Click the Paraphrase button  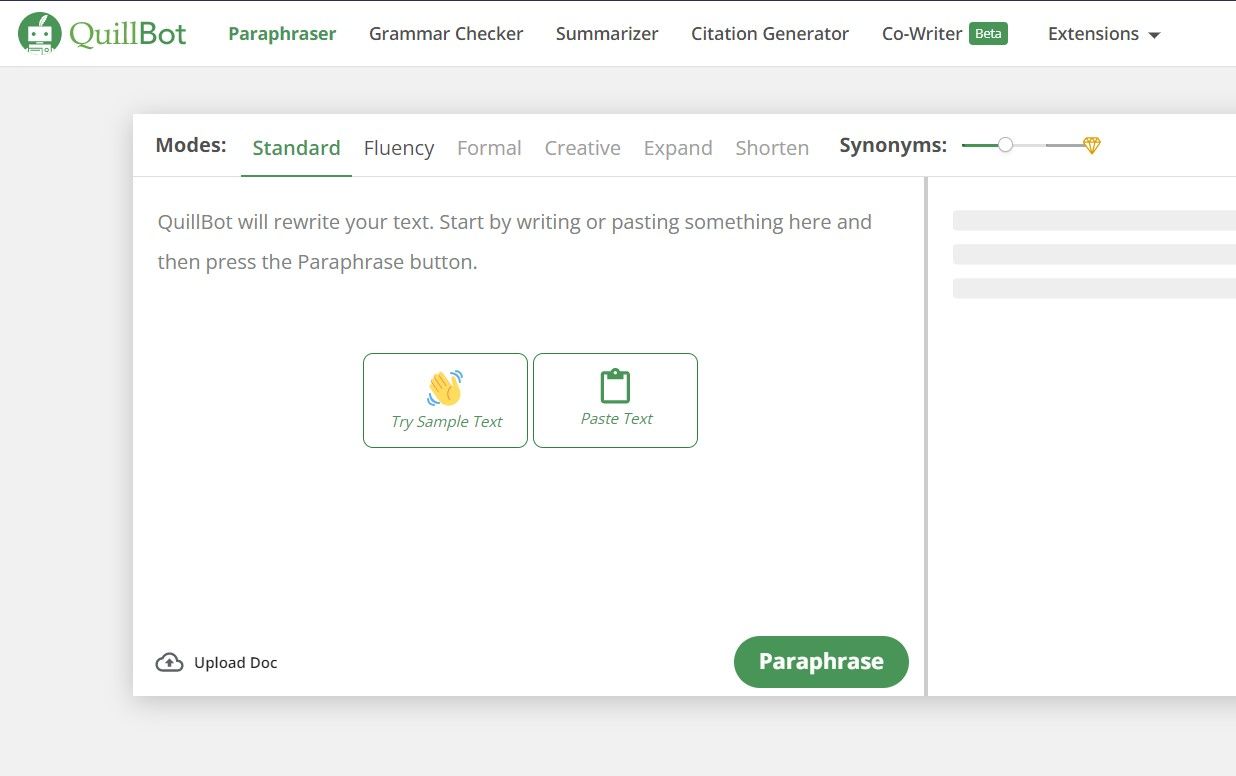(821, 662)
